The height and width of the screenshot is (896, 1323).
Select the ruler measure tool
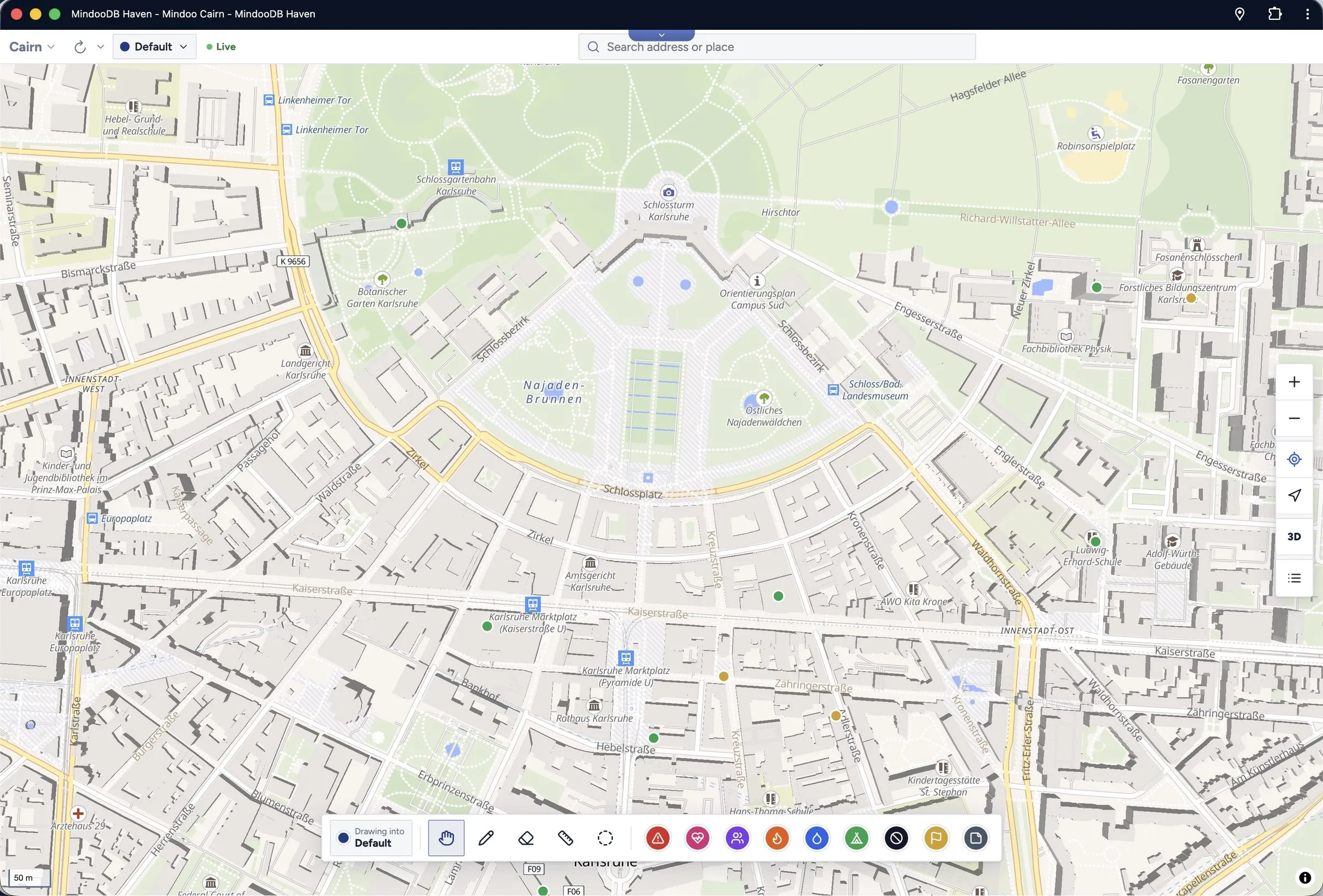pyautogui.click(x=565, y=838)
